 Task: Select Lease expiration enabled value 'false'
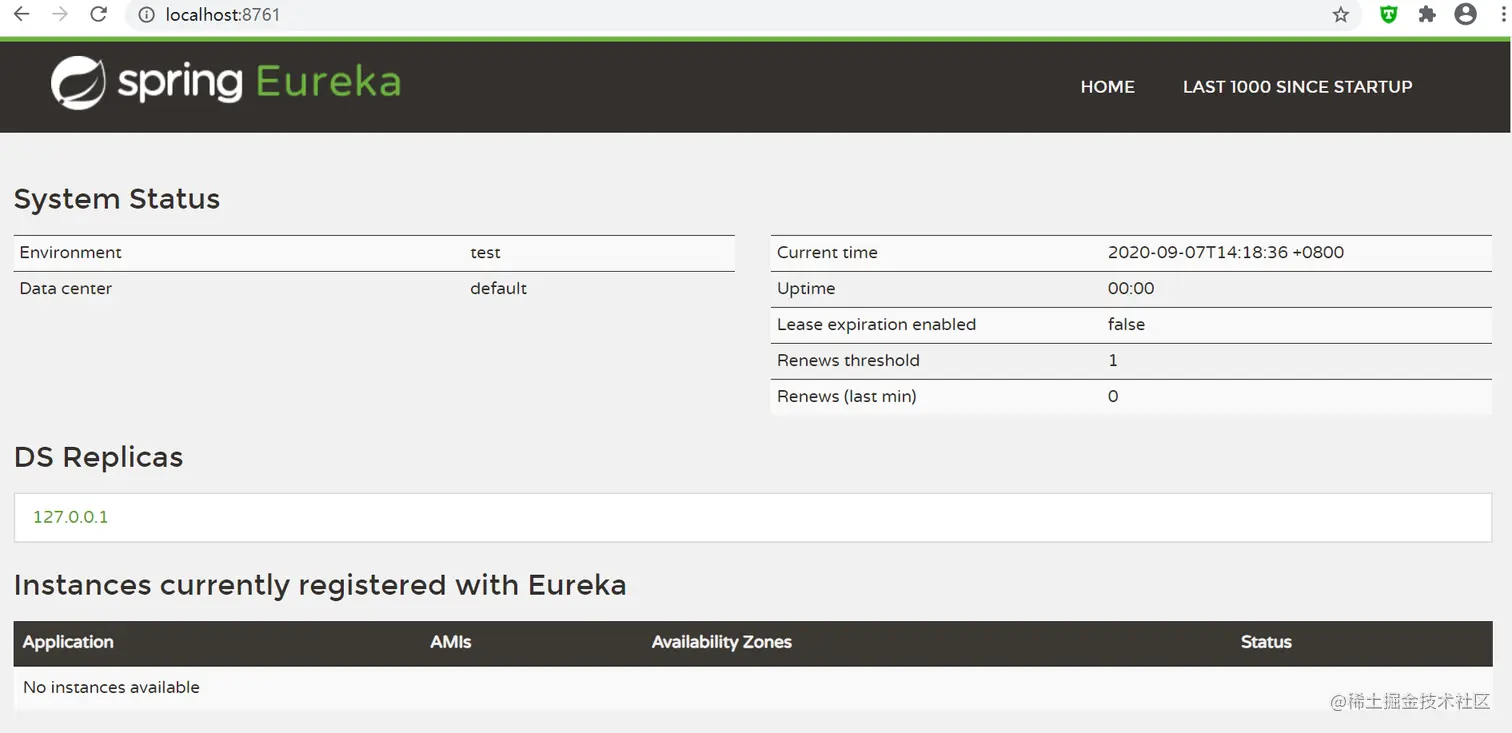click(x=1126, y=325)
